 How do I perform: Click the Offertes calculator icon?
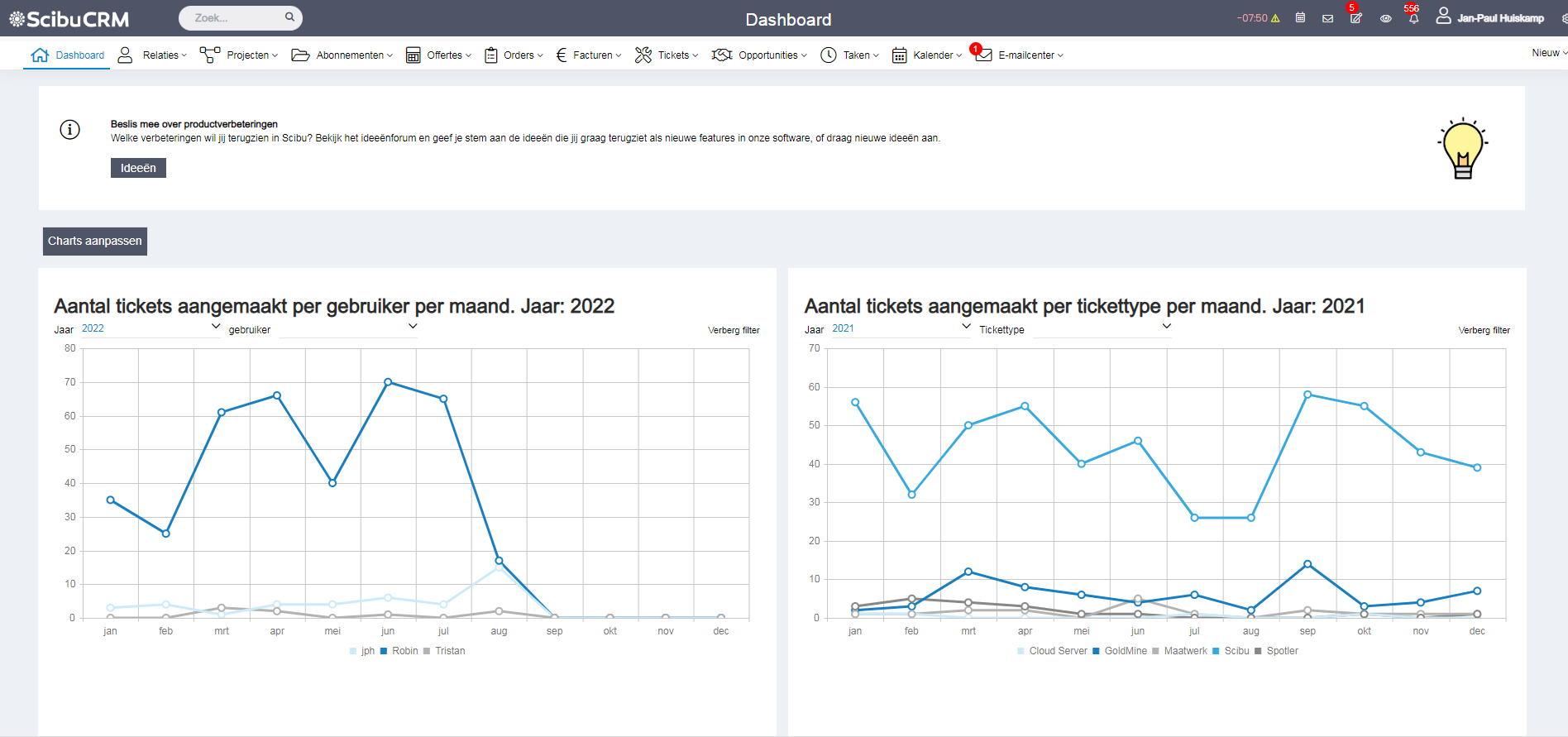pos(413,55)
